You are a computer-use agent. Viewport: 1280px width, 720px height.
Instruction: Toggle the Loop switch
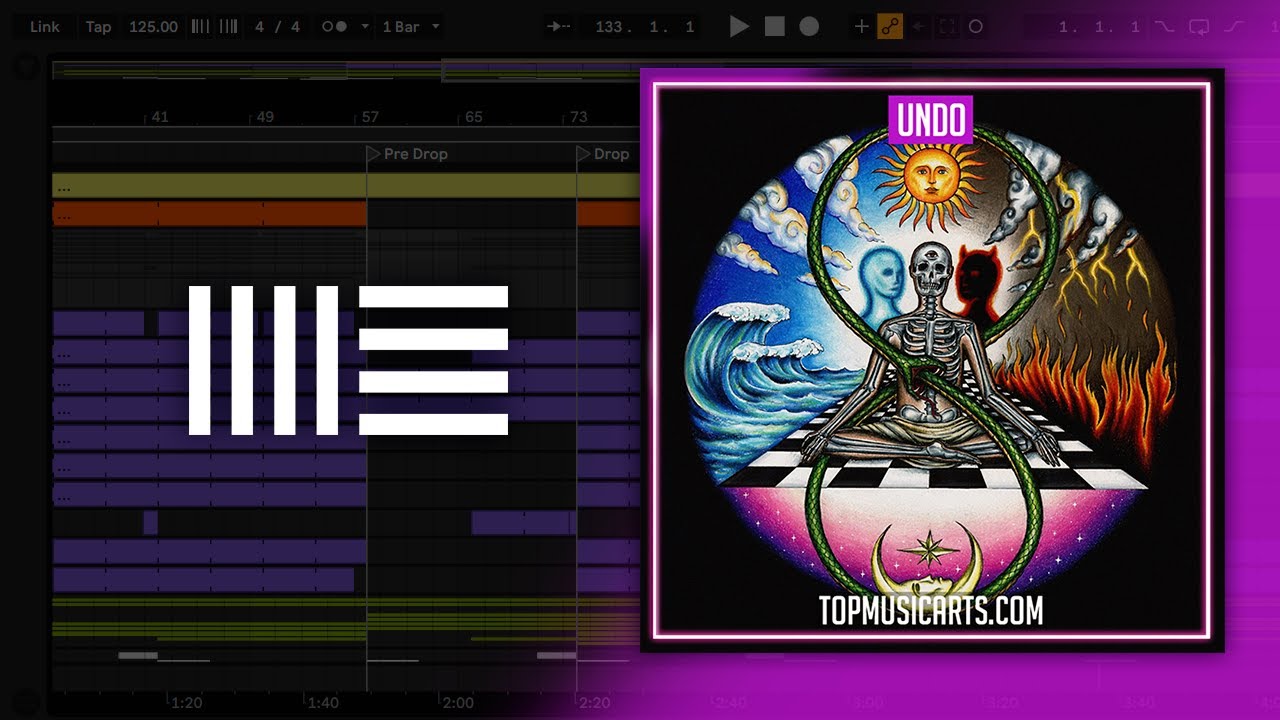(1199, 27)
